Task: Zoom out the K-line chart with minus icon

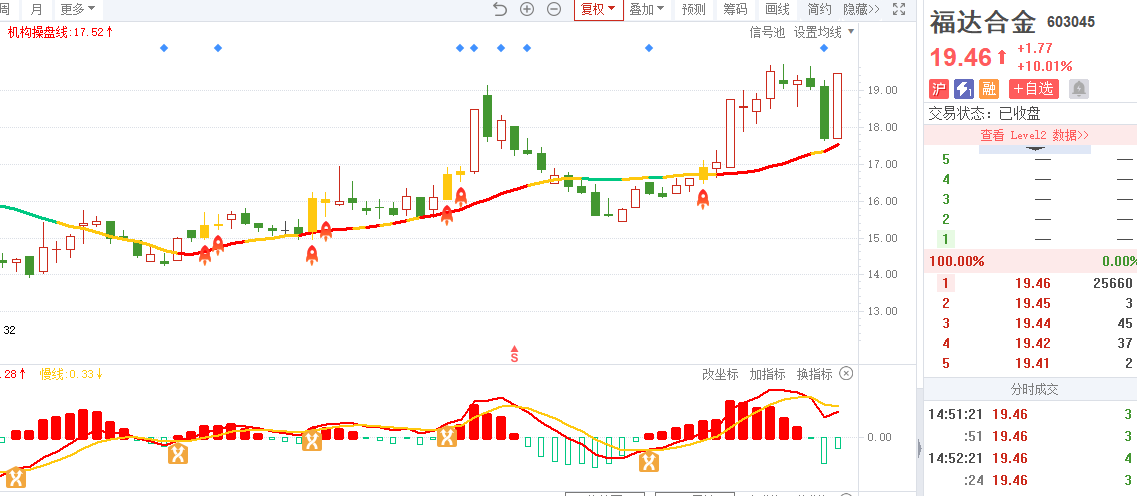Action: [554, 9]
